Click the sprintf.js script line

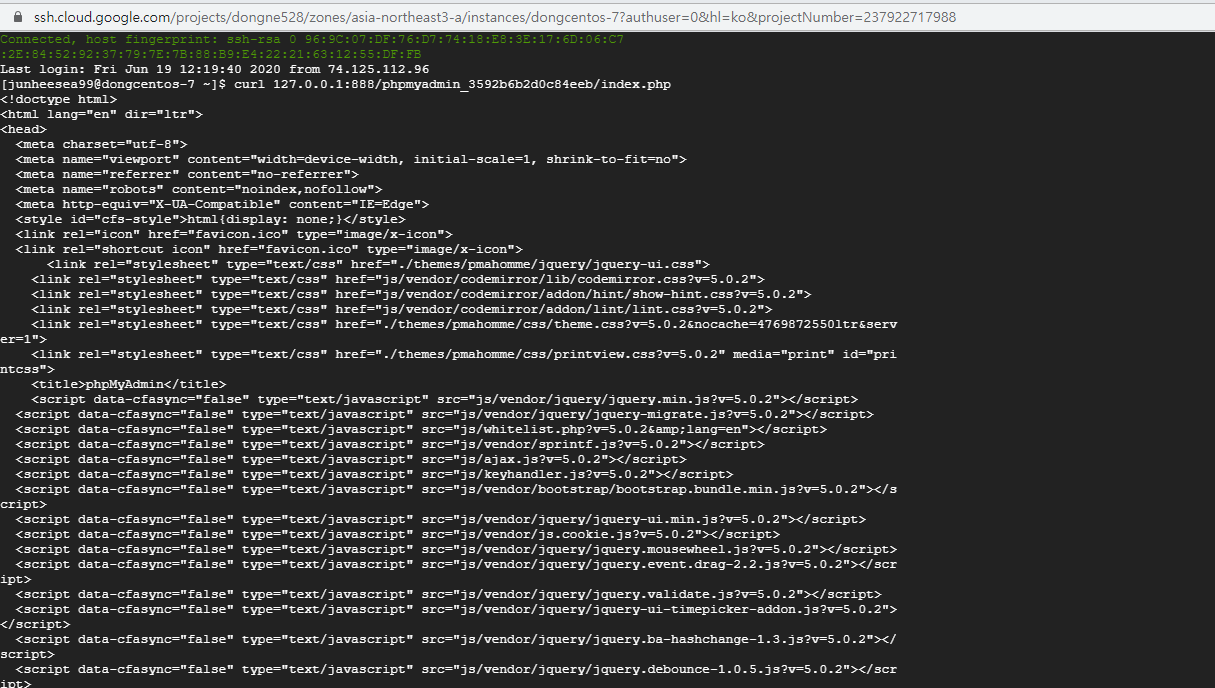(x=390, y=444)
